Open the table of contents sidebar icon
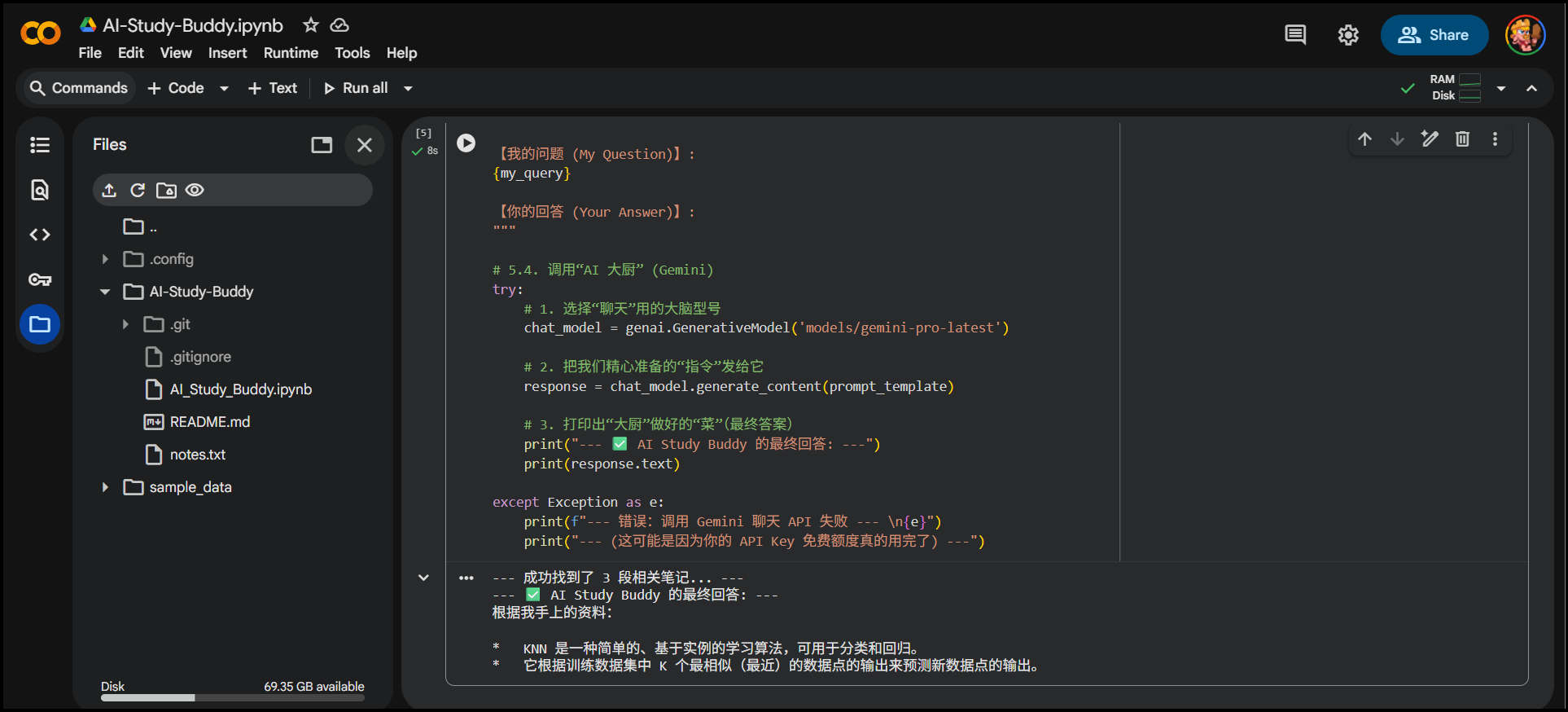The height and width of the screenshot is (712, 1568). (40, 145)
